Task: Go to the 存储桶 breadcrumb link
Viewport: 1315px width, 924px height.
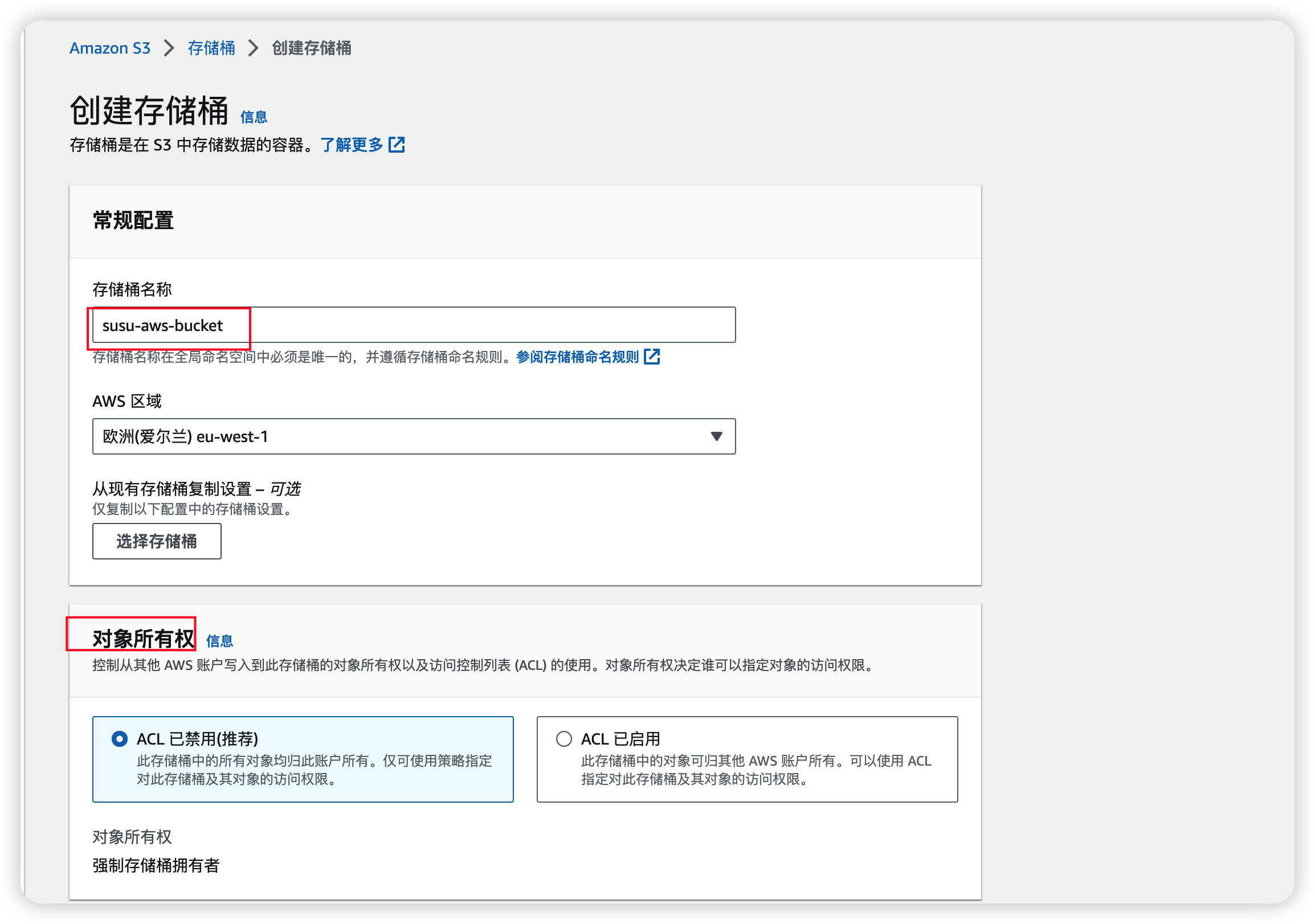Action: point(211,48)
